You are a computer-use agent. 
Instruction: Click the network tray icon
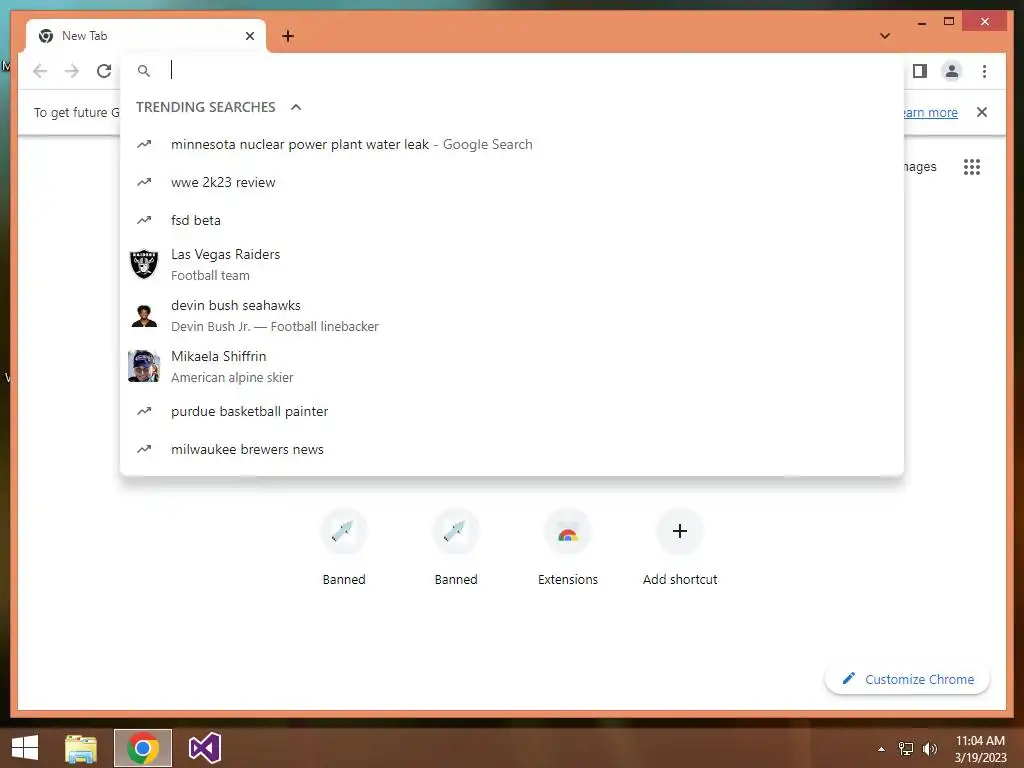(x=906, y=749)
